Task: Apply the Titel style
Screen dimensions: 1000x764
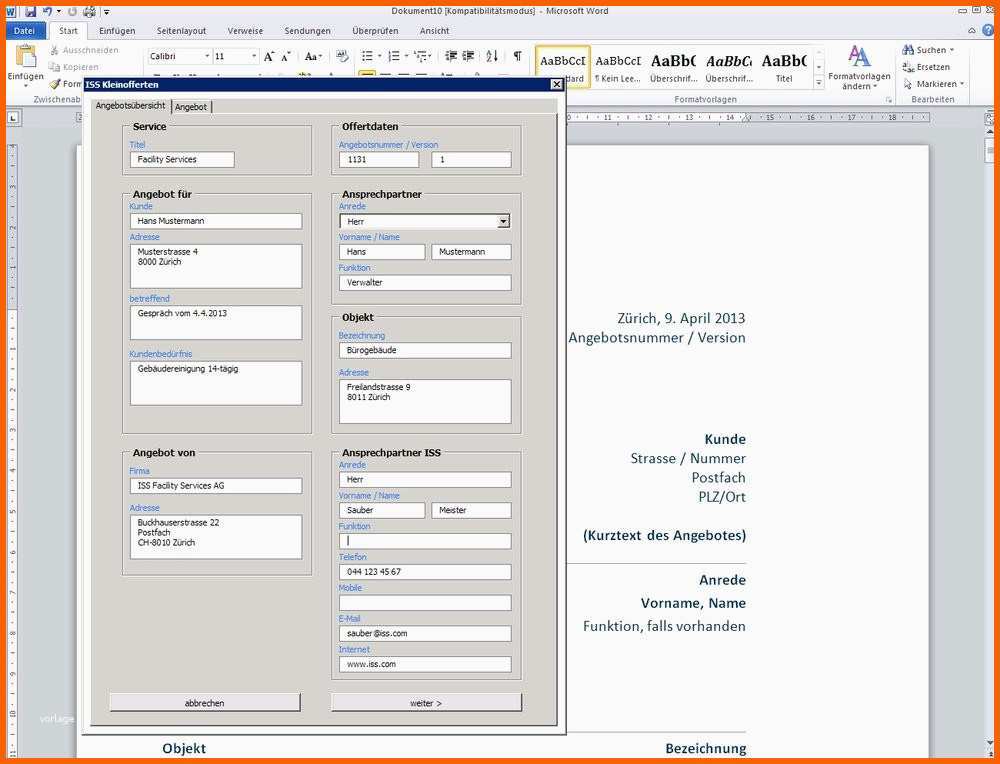Action: pos(784,67)
